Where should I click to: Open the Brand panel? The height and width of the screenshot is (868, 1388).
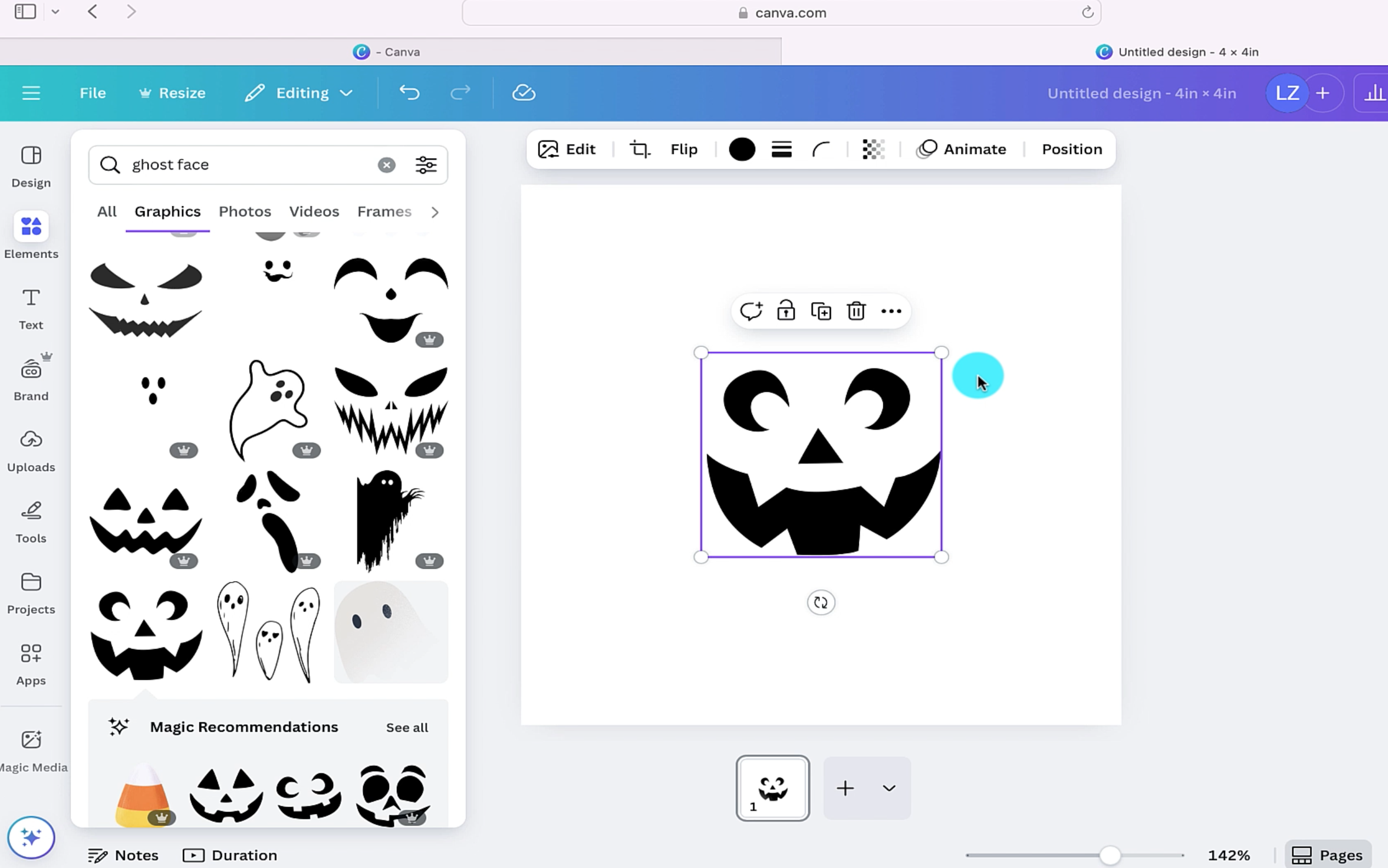[x=31, y=376]
